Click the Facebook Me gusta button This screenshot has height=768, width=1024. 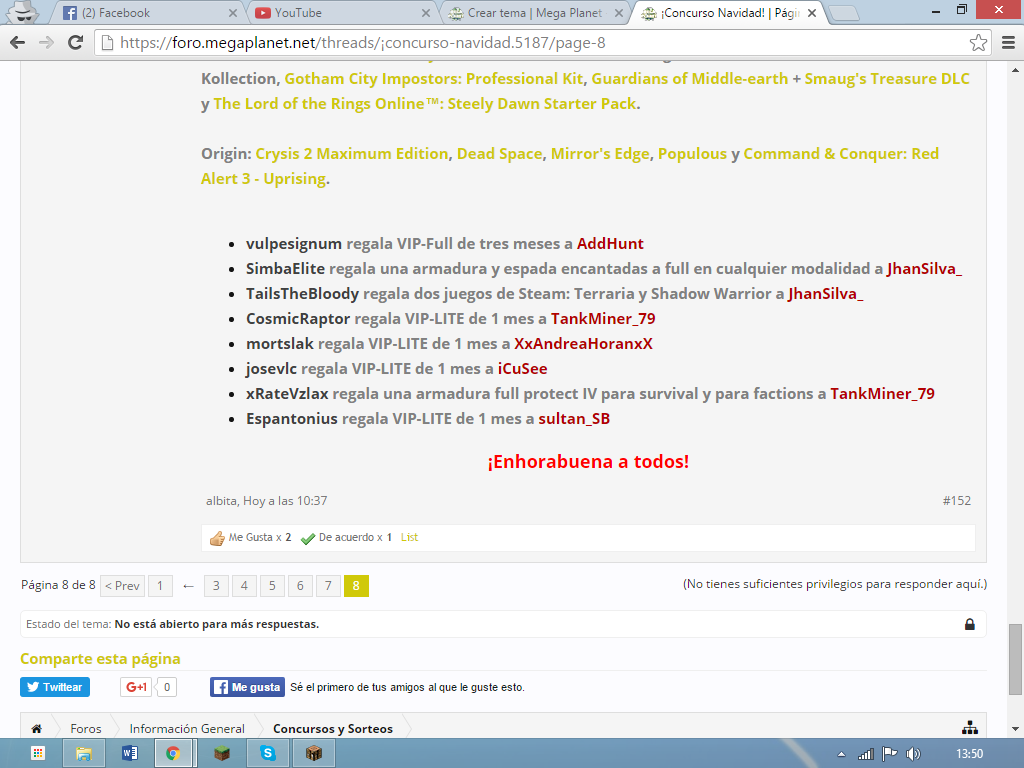tap(248, 687)
